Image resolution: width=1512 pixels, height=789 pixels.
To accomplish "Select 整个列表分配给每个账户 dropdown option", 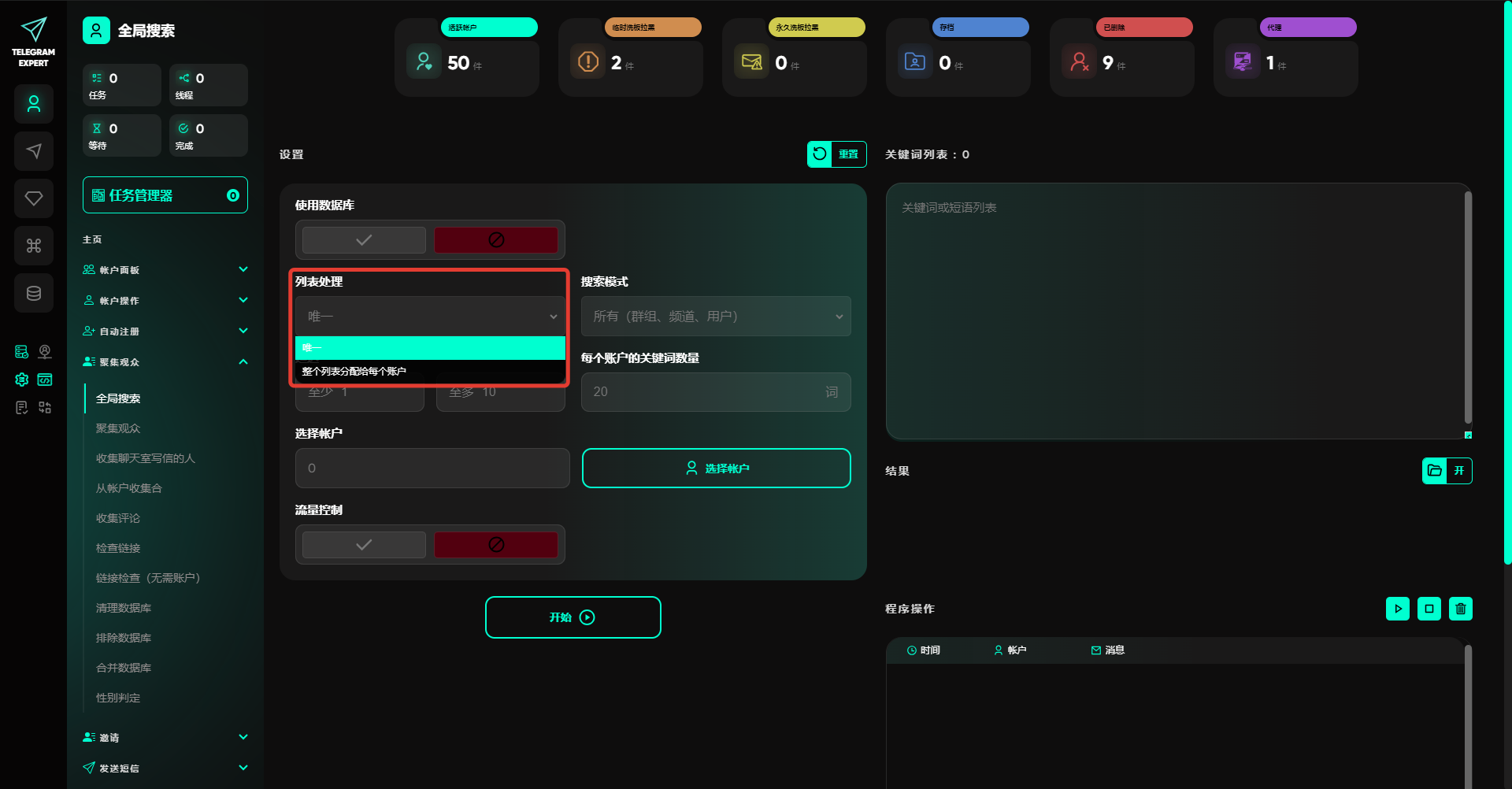I will tap(430, 372).
